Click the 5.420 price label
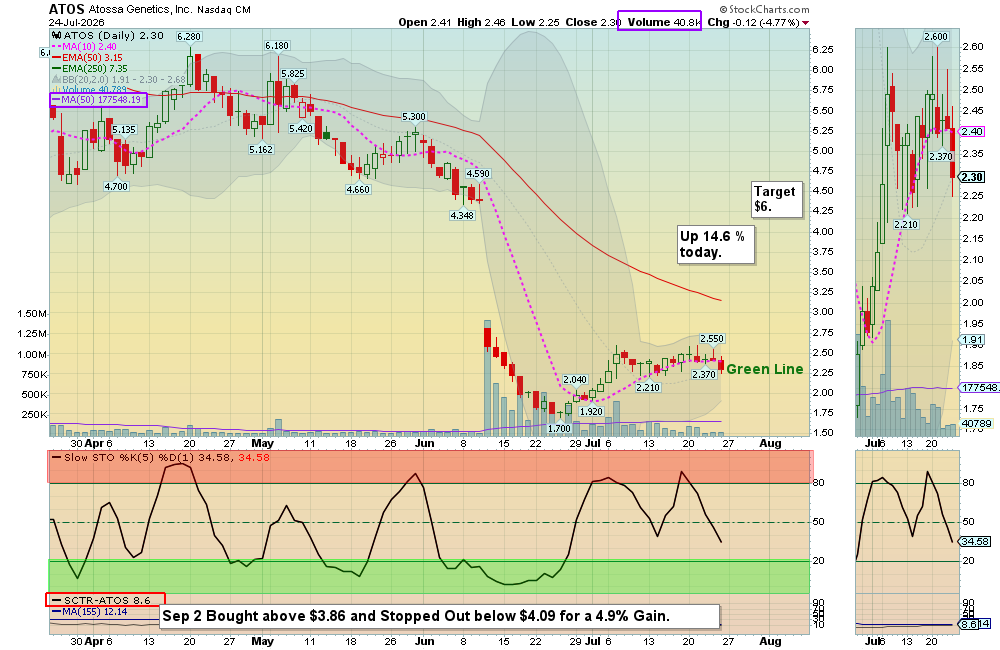 coord(301,129)
